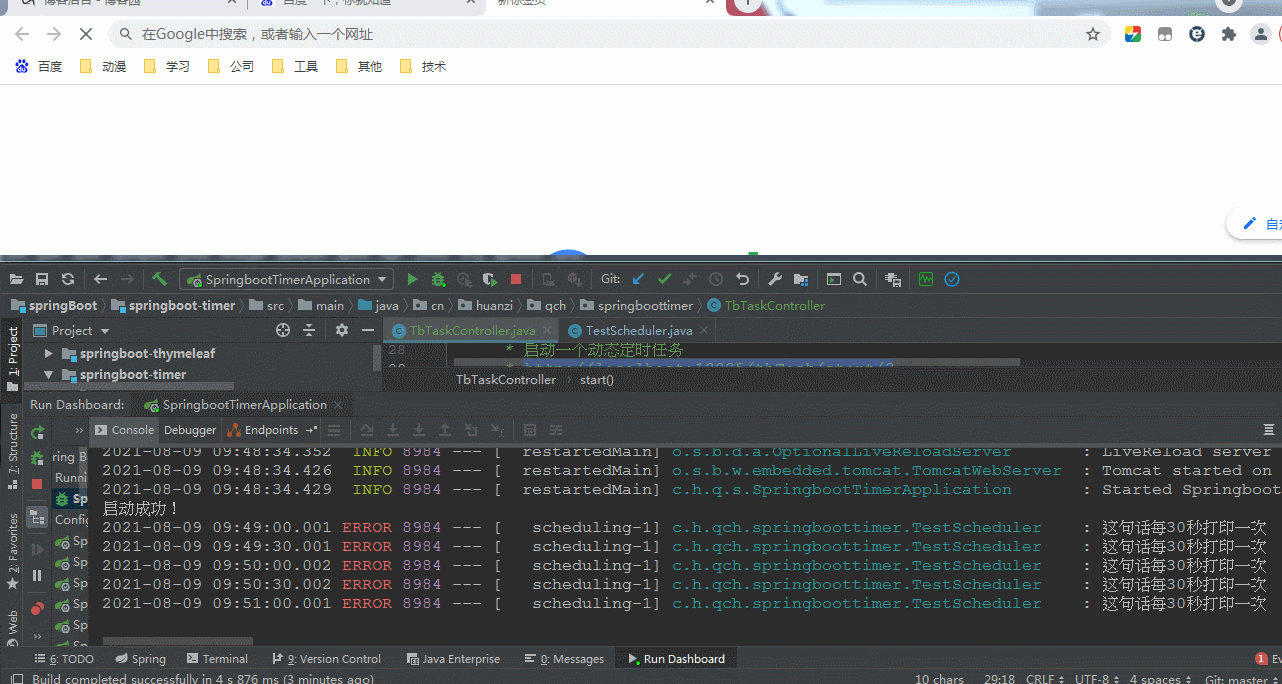The image size is (1282, 684).
Task: Open the 6: TODO tool window
Action: pos(64,659)
